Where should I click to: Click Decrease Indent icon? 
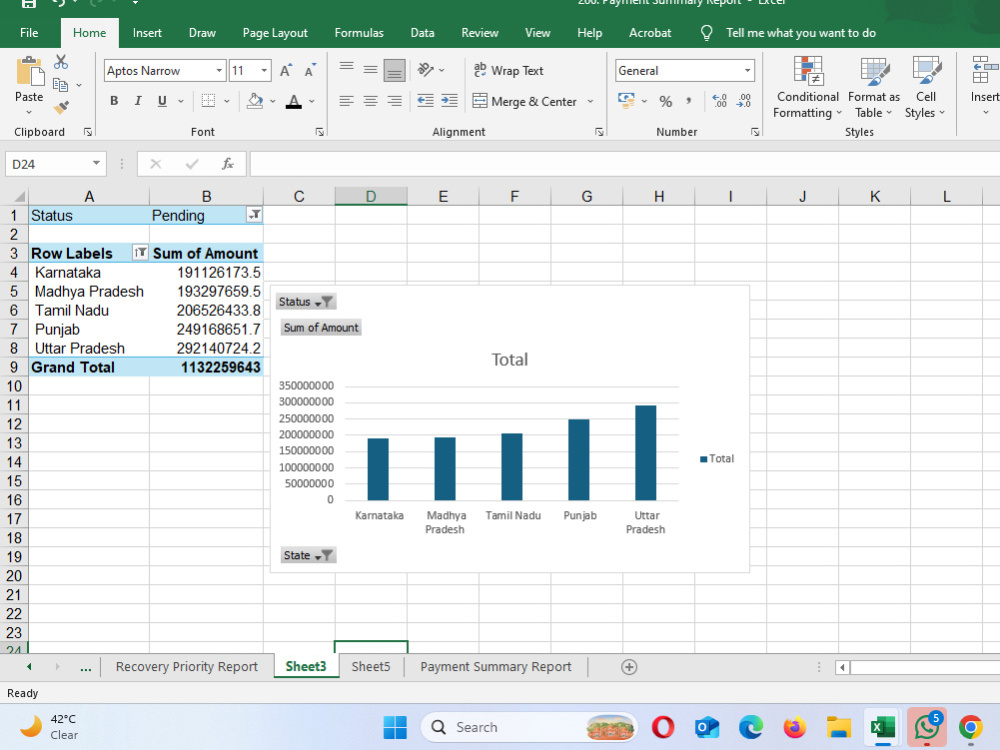425,101
